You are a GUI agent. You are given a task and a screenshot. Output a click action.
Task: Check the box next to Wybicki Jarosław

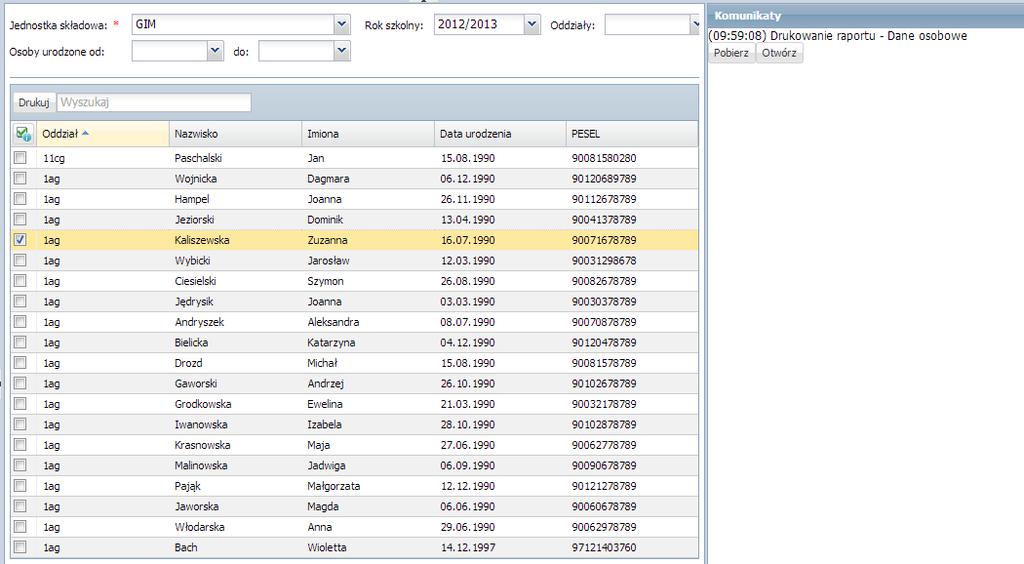point(20,260)
